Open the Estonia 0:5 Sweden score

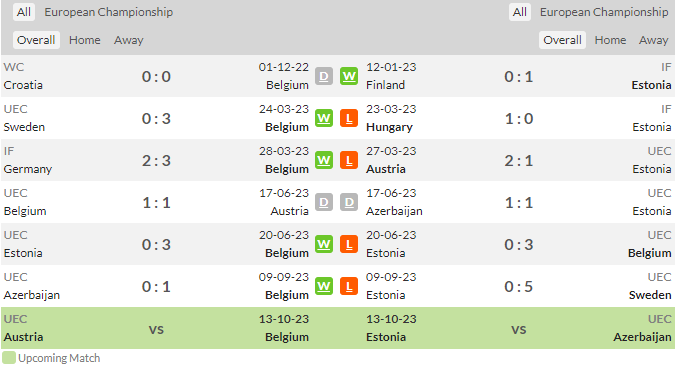519,286
